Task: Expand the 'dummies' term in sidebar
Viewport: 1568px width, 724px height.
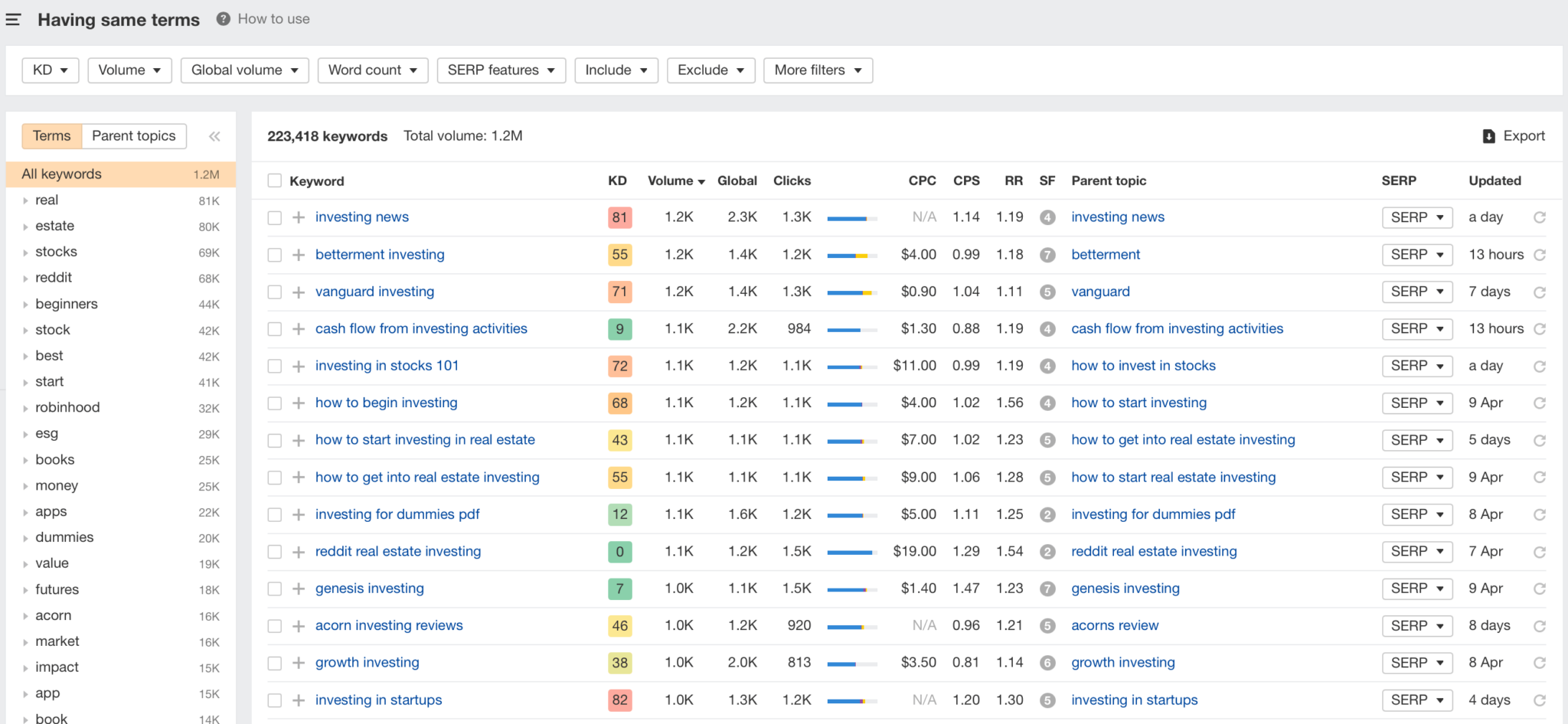Action: click(x=25, y=538)
